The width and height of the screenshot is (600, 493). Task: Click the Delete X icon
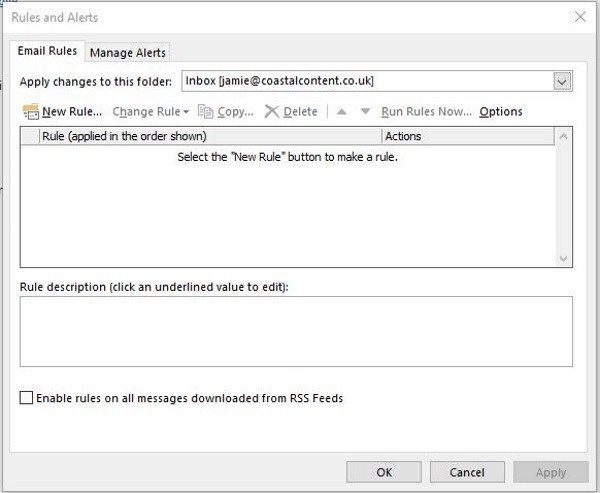coord(272,111)
